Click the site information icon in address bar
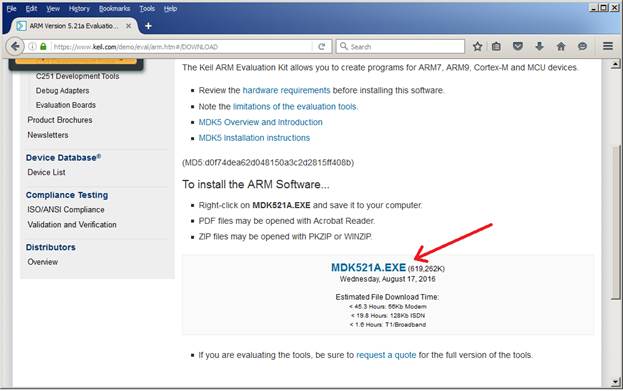This screenshot has height=391, width=623. point(33,46)
